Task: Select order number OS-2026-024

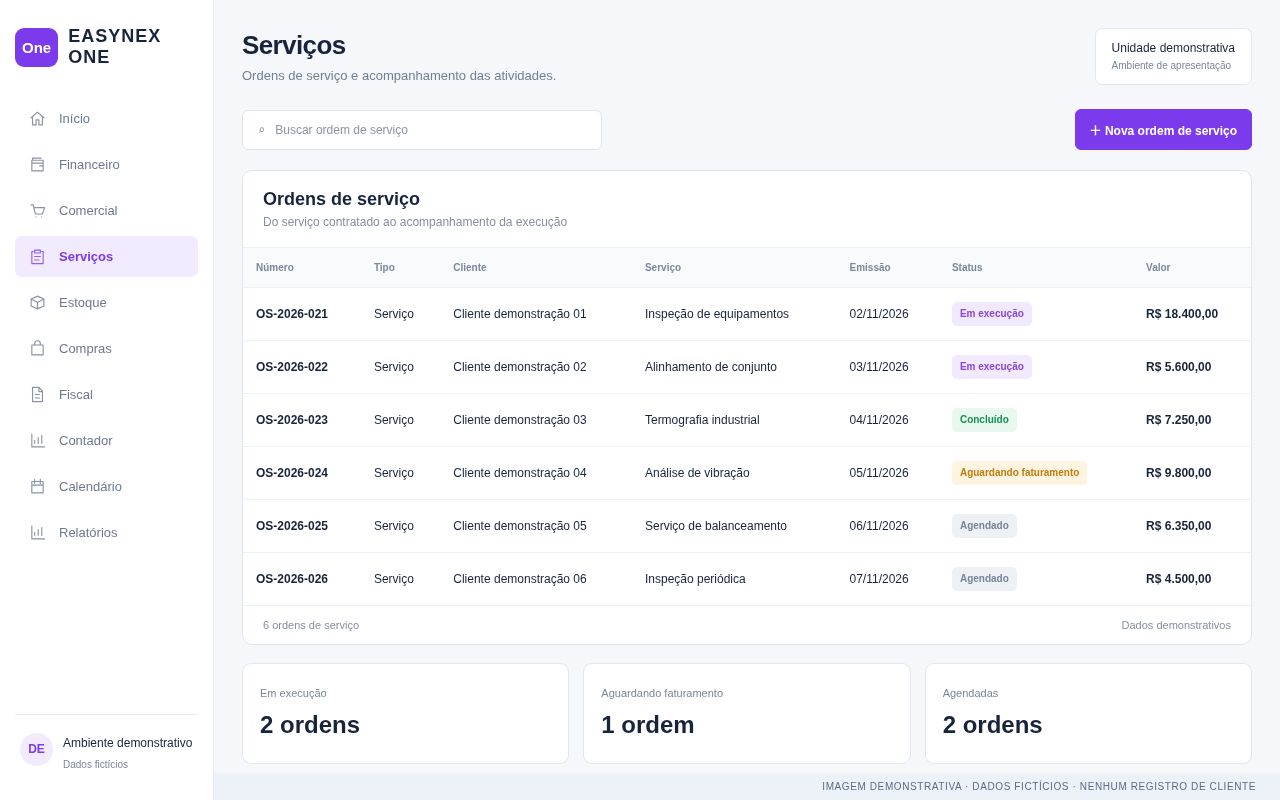Action: (292, 473)
